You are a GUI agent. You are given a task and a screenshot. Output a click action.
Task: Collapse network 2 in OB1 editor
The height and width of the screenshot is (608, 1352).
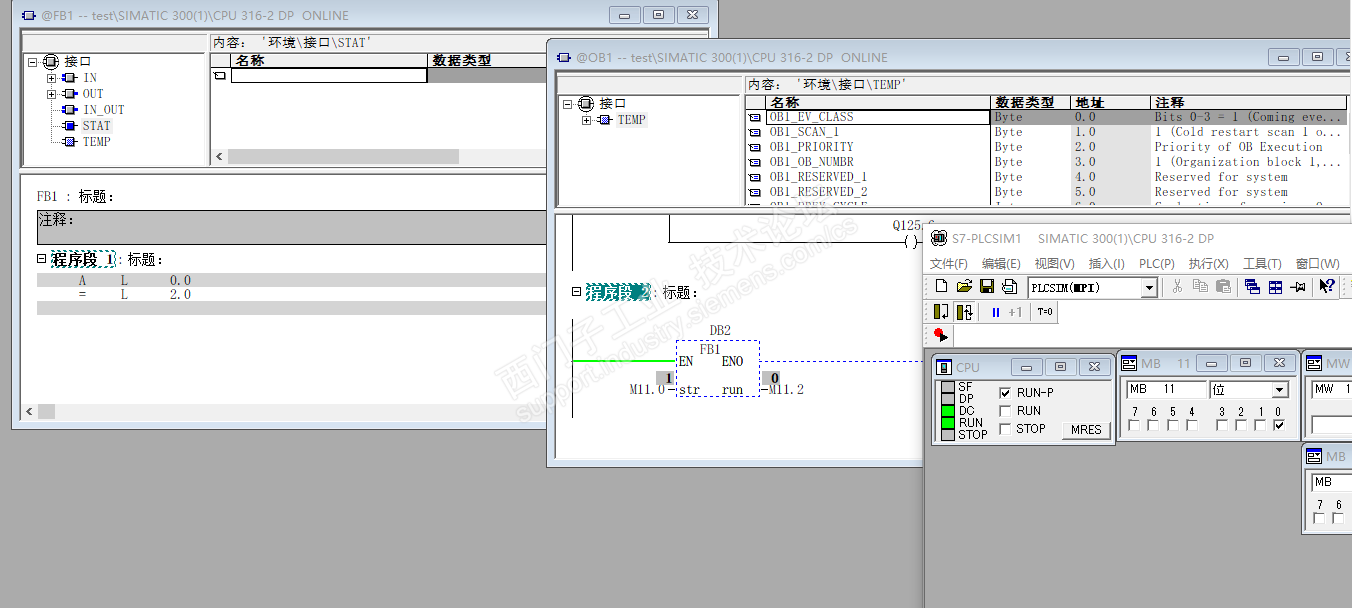[x=577, y=291]
